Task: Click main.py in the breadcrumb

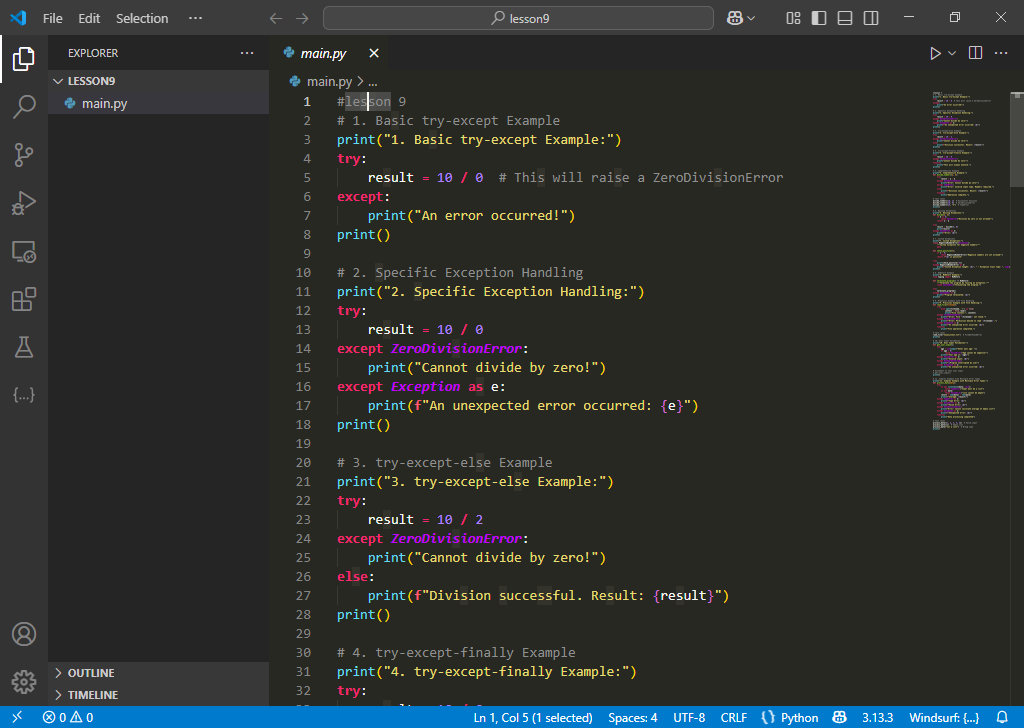Action: tap(329, 82)
